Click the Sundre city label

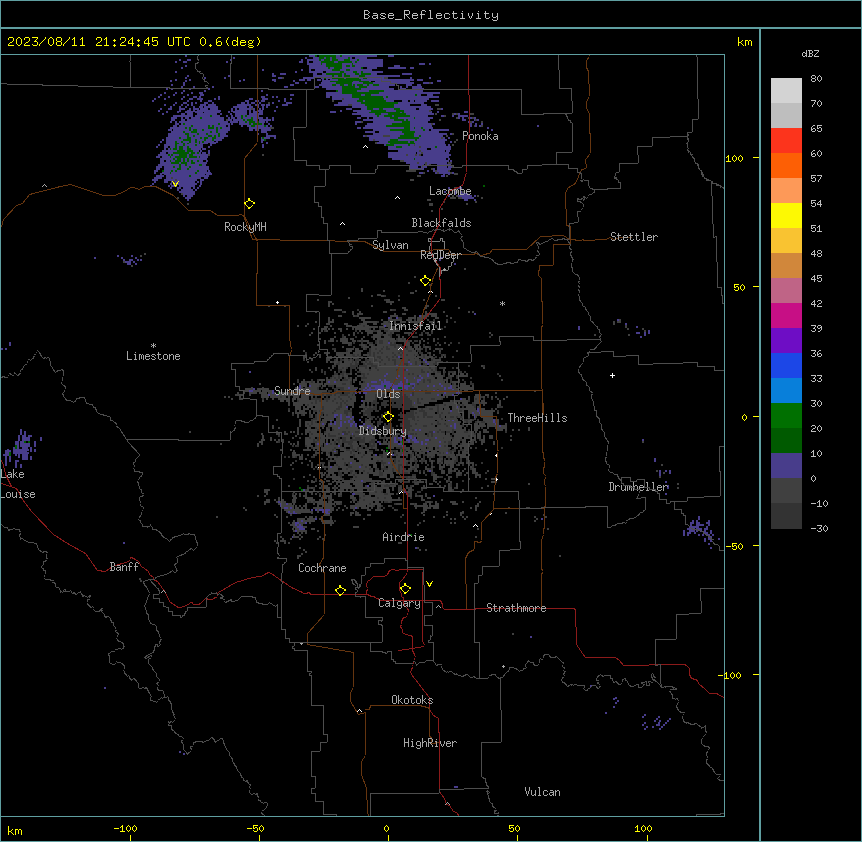(292, 391)
